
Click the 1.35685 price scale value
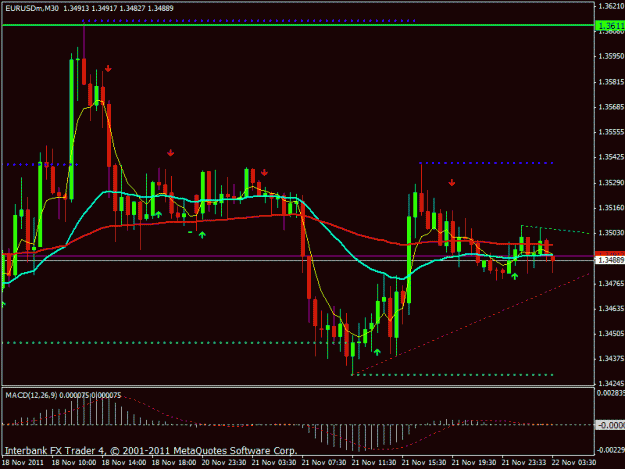click(611, 107)
